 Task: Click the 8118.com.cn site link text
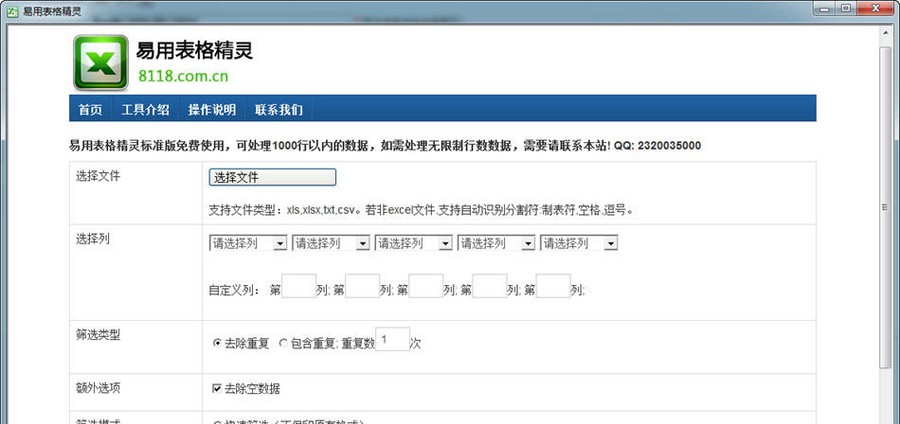pos(183,76)
